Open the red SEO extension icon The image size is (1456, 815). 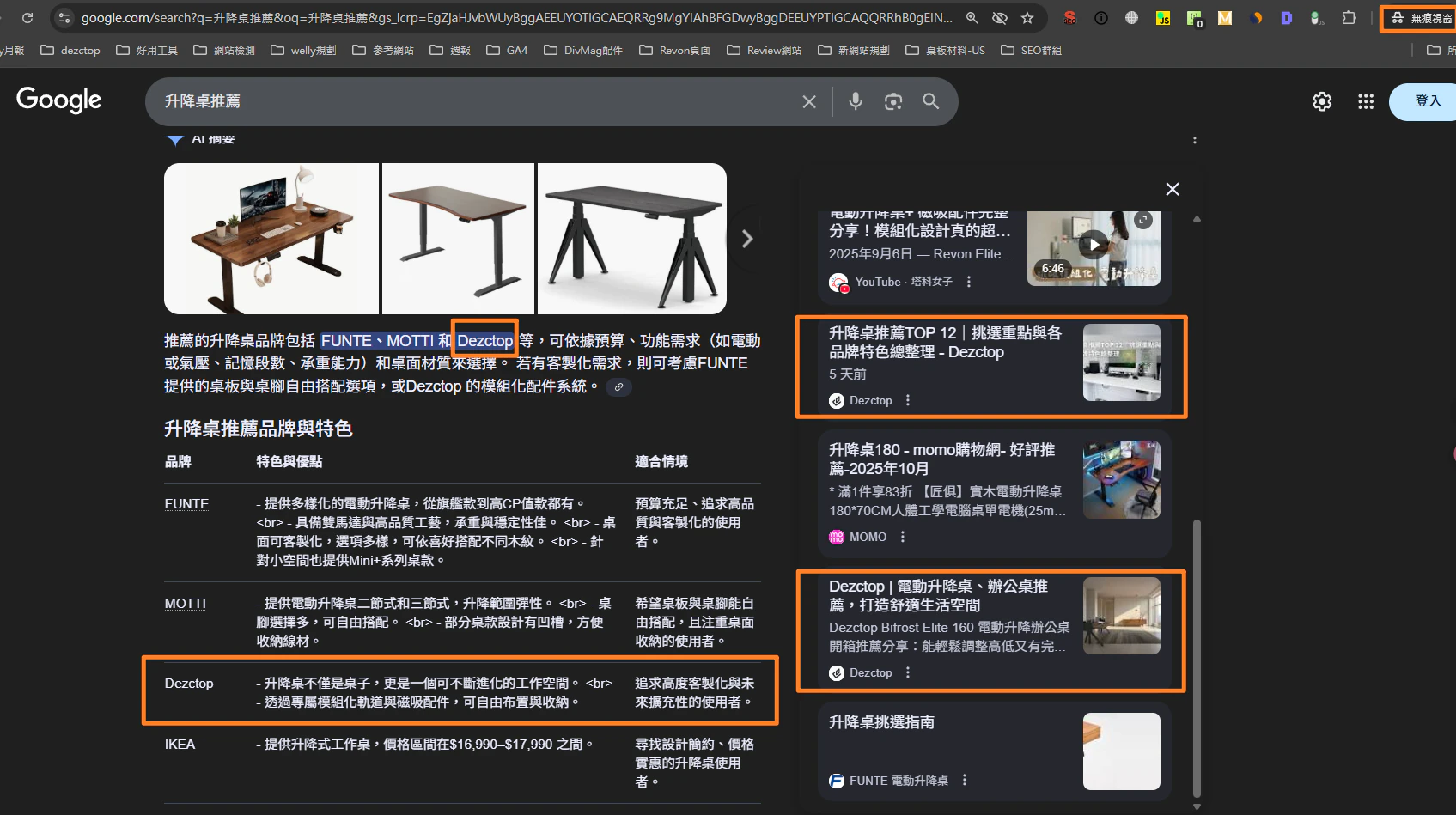click(1070, 17)
